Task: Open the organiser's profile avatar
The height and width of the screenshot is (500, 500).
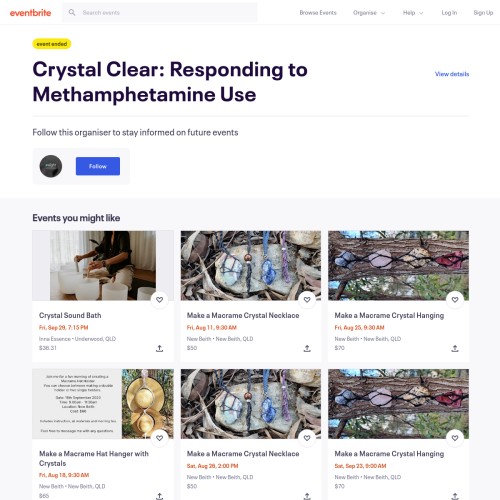Action: (51, 166)
